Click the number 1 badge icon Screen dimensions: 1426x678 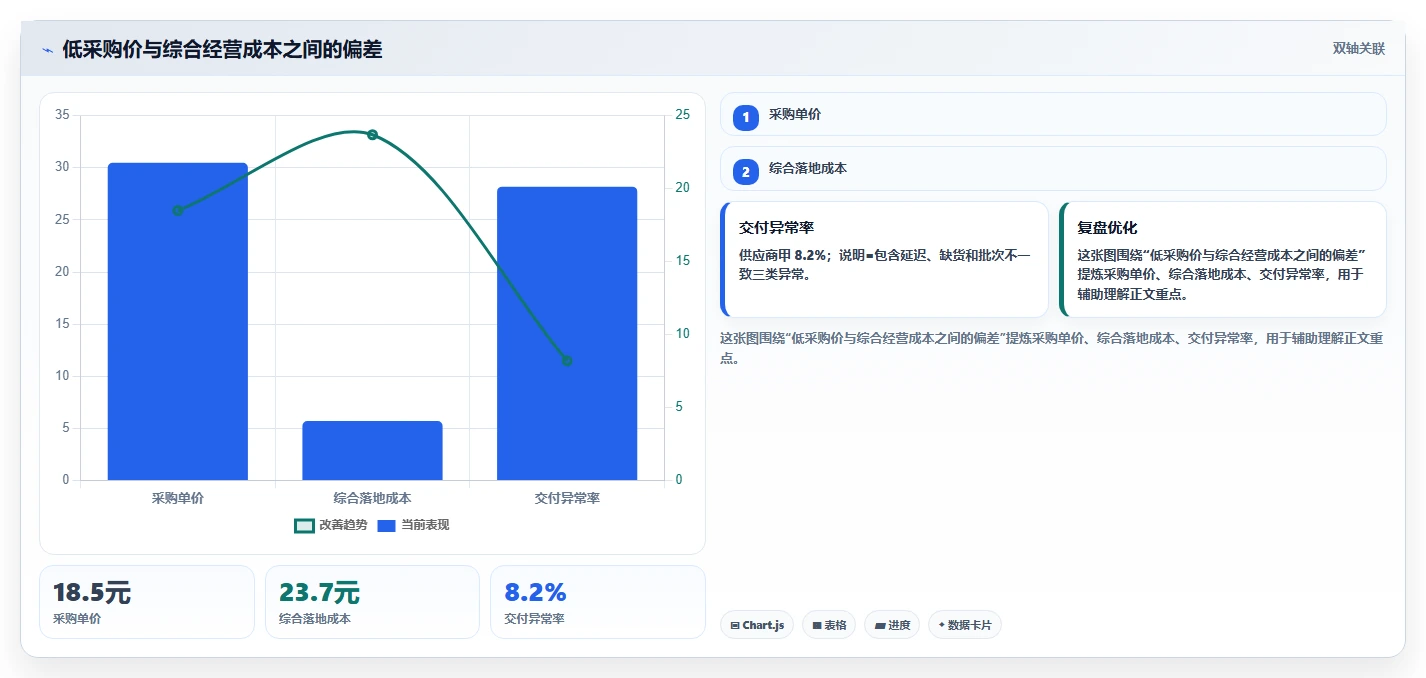click(x=746, y=118)
